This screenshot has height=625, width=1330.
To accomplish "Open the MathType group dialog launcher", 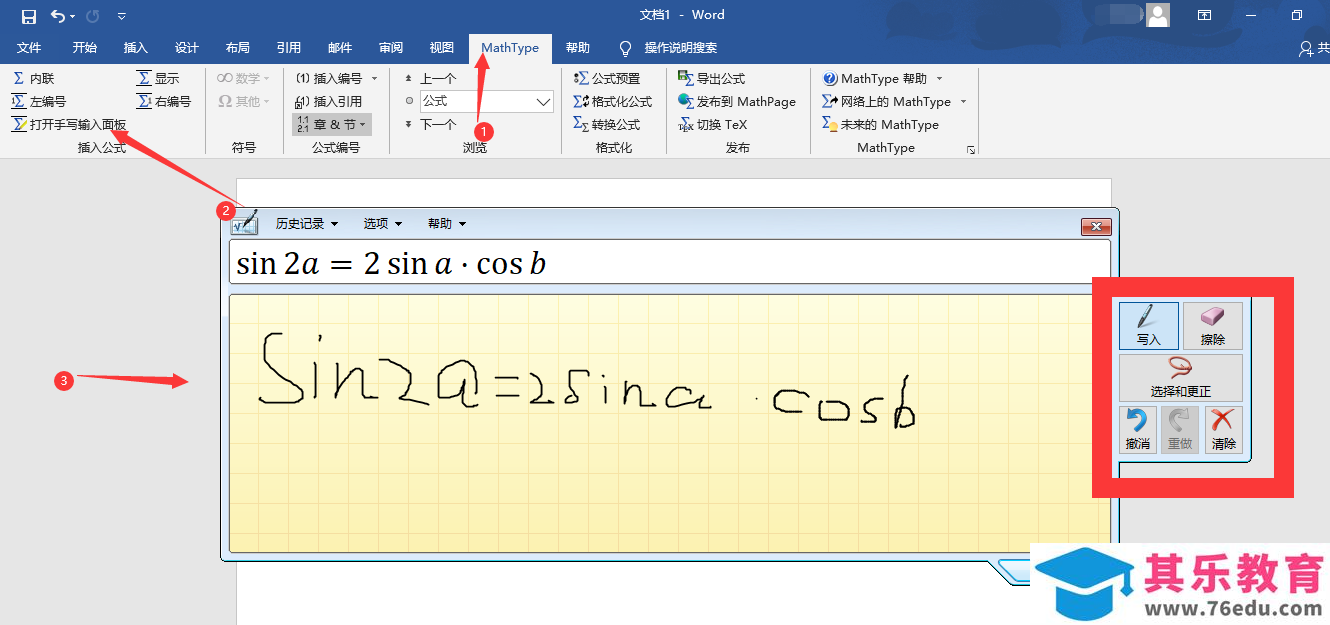I will 970,149.
